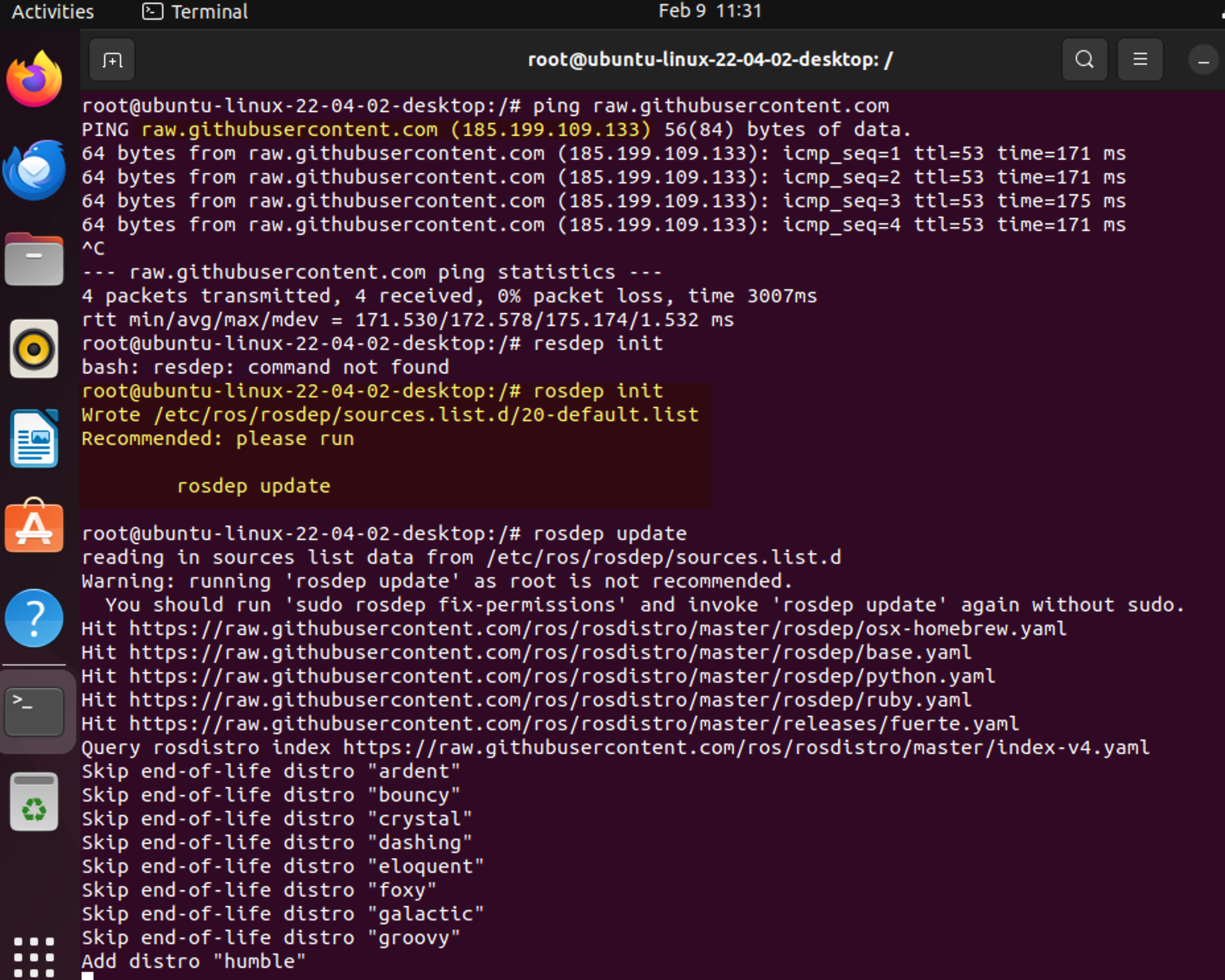Click the highlighted PING raw.githubusercontent.com text
1225x980 pixels.
tap(396, 130)
